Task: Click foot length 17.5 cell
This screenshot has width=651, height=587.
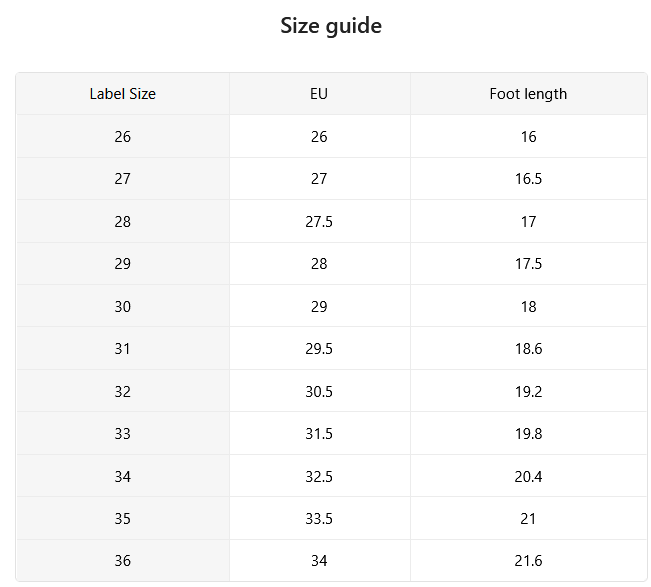Action: pyautogui.click(x=529, y=264)
